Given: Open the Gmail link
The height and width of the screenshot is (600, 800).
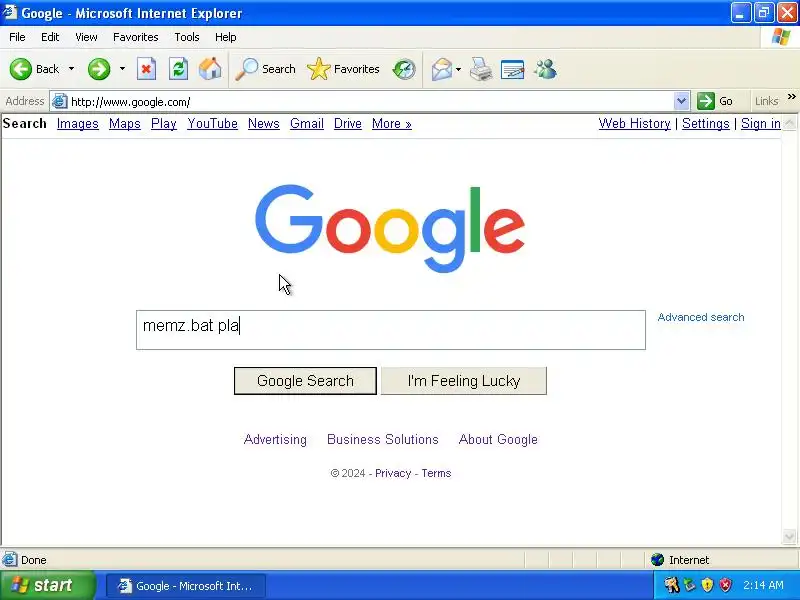Looking at the screenshot, I should [307, 123].
